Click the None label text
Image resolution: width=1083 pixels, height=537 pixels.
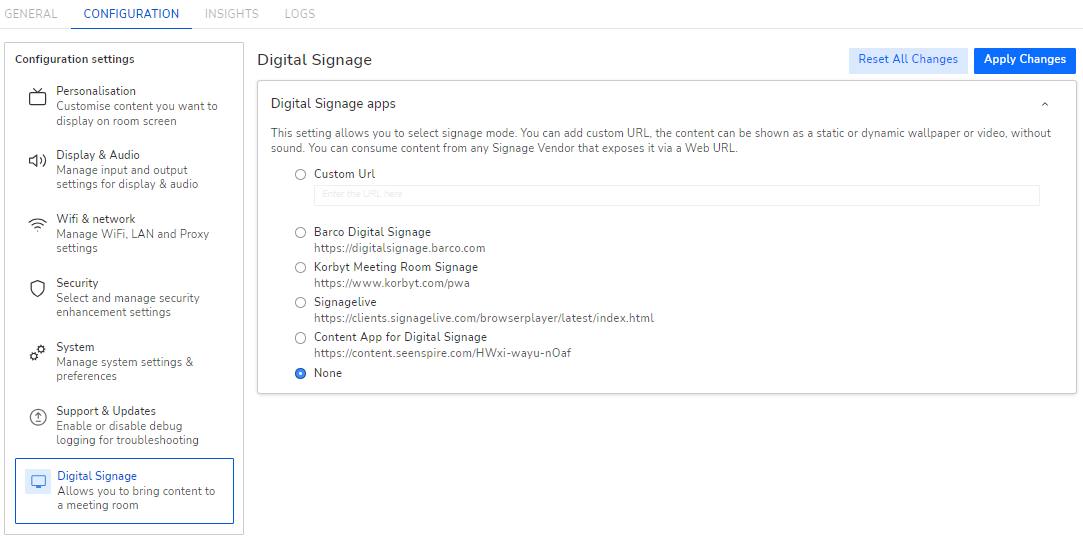pos(328,373)
